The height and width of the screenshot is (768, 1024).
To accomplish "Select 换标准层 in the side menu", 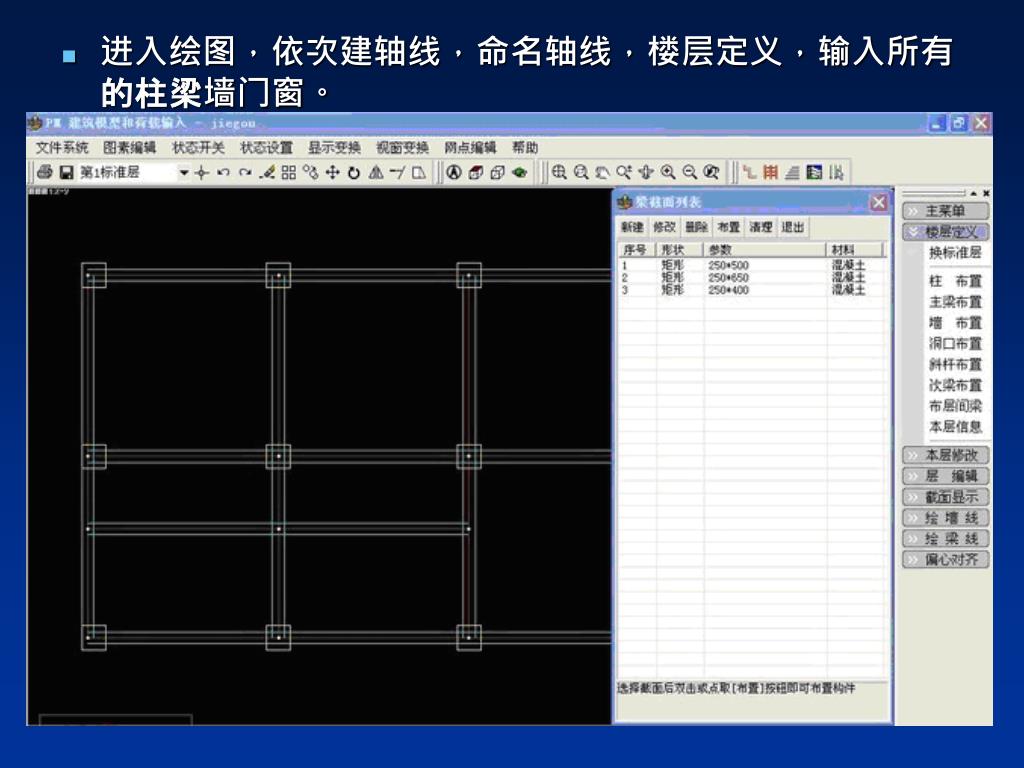I will coord(955,253).
